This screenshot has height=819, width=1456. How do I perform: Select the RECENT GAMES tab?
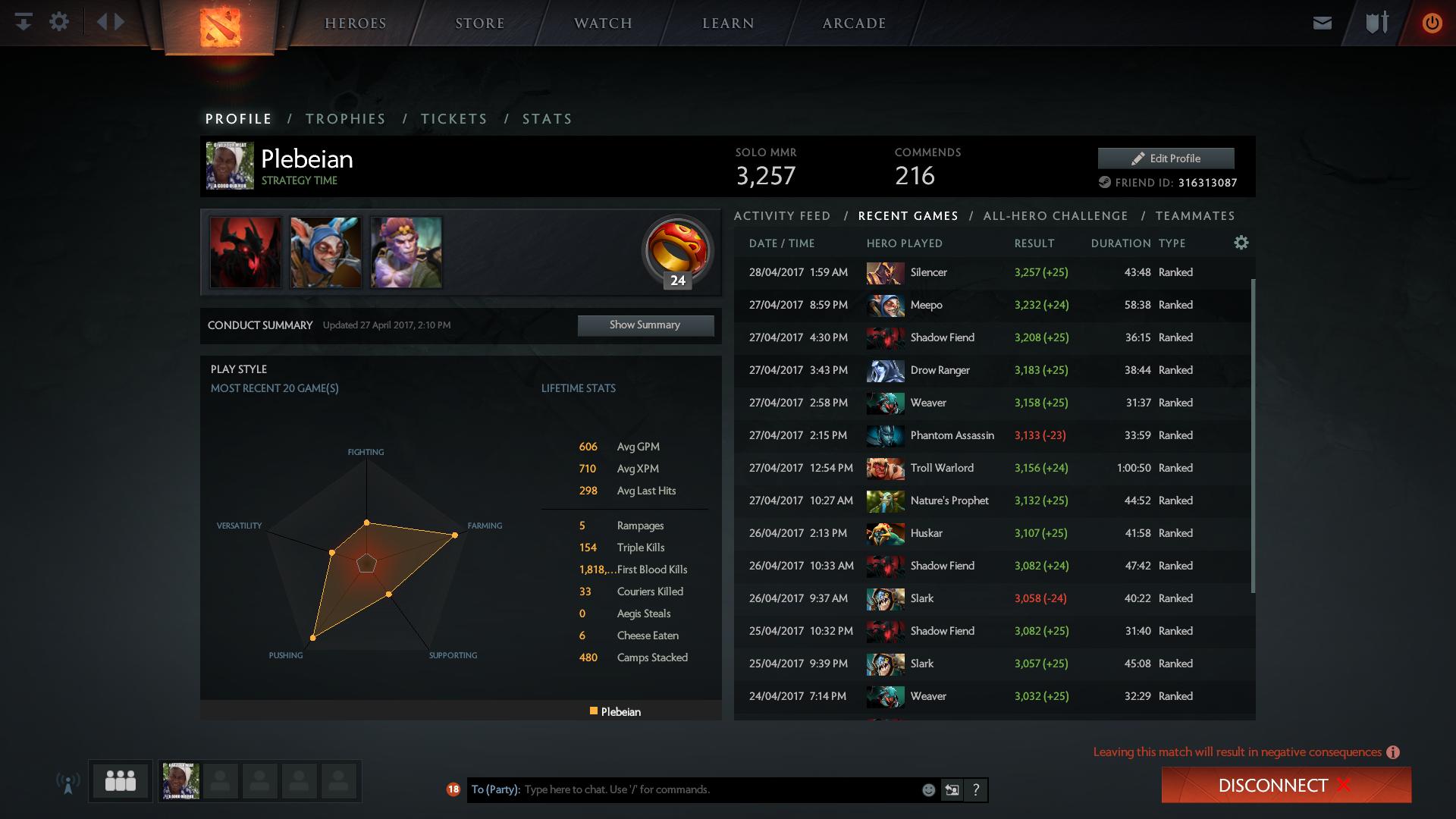click(908, 216)
